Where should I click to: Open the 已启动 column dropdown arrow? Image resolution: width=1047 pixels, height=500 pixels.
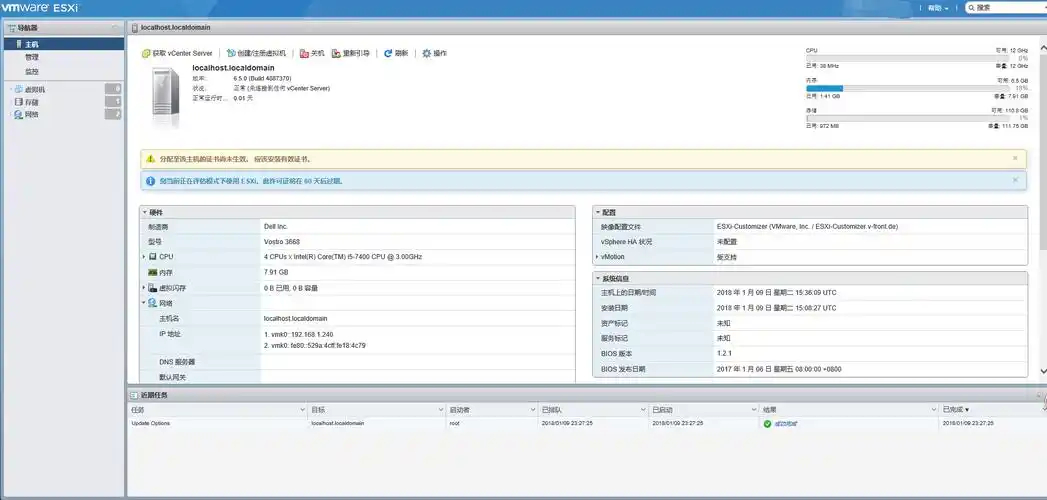click(754, 410)
